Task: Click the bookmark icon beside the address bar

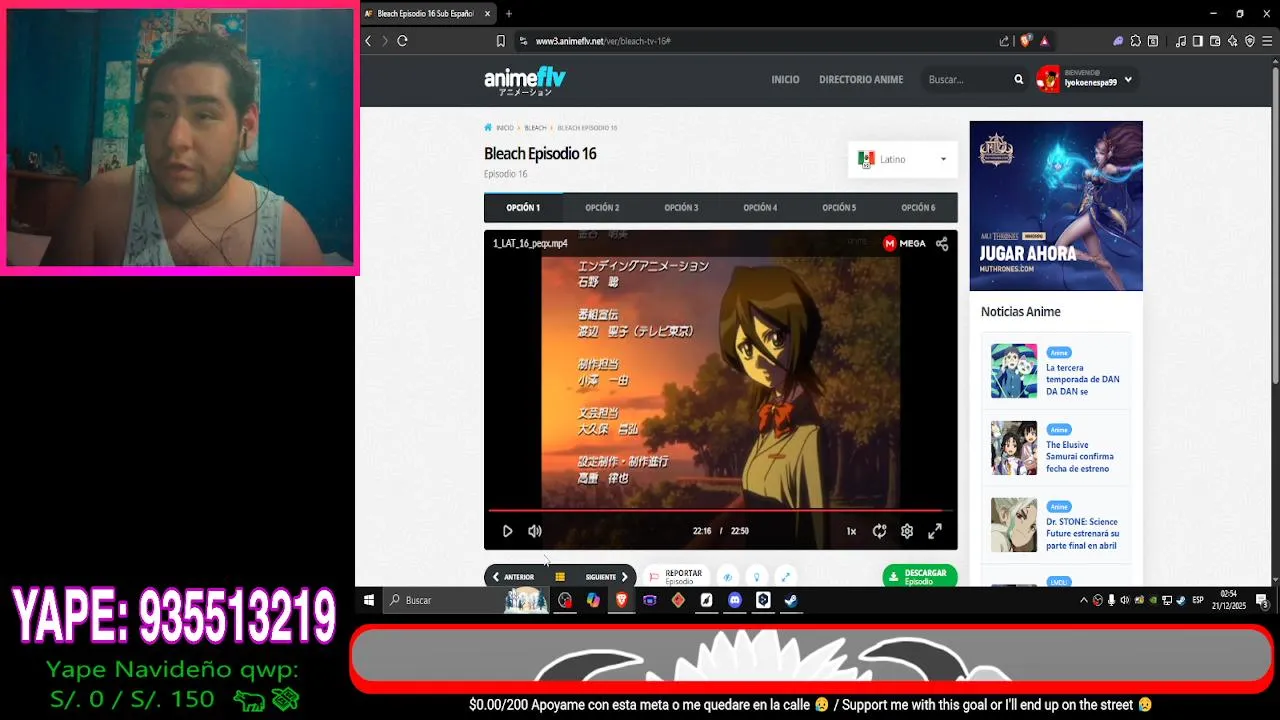Action: pyautogui.click(x=500, y=41)
